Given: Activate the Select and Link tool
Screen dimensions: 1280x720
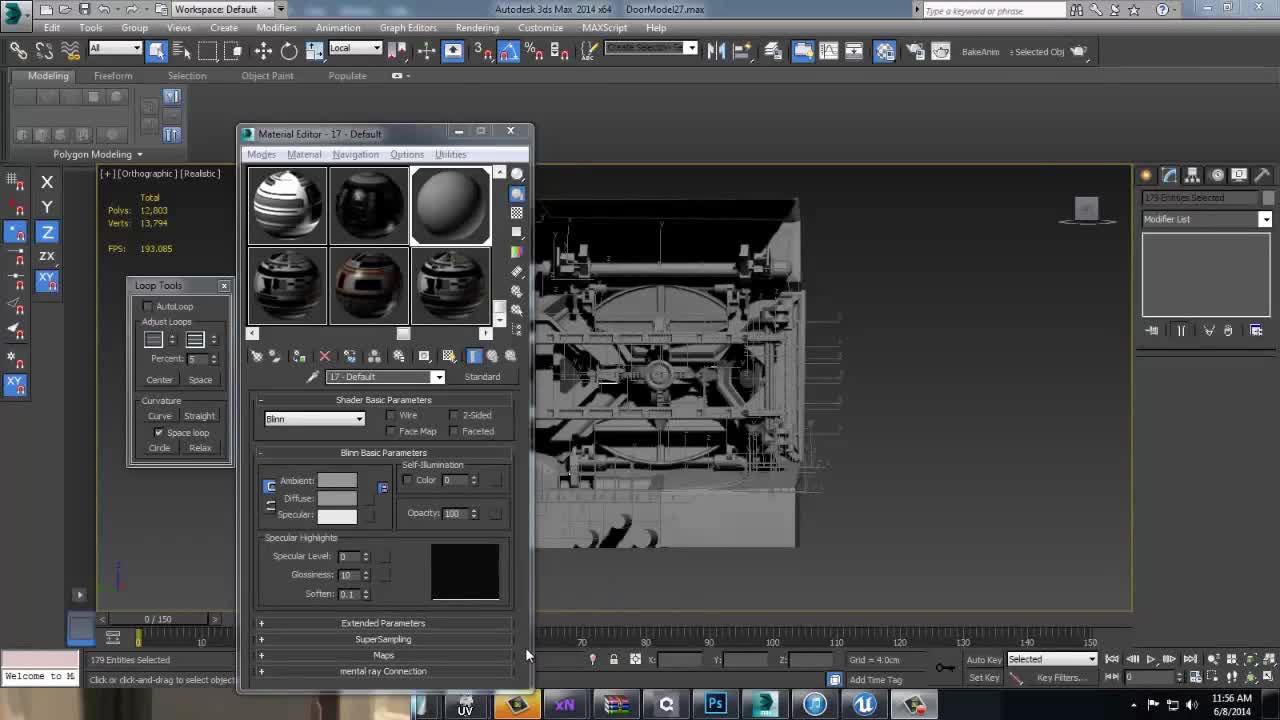Looking at the screenshot, I should [x=18, y=51].
